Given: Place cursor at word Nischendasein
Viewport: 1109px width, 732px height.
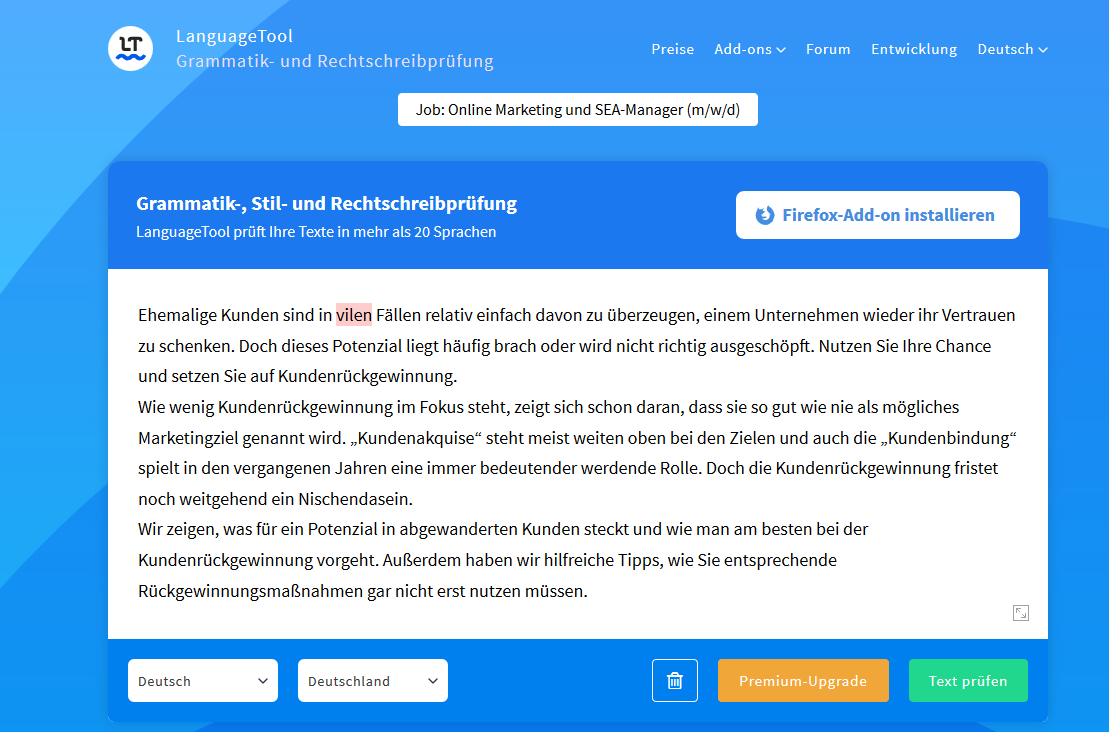Looking at the screenshot, I should [x=354, y=499].
